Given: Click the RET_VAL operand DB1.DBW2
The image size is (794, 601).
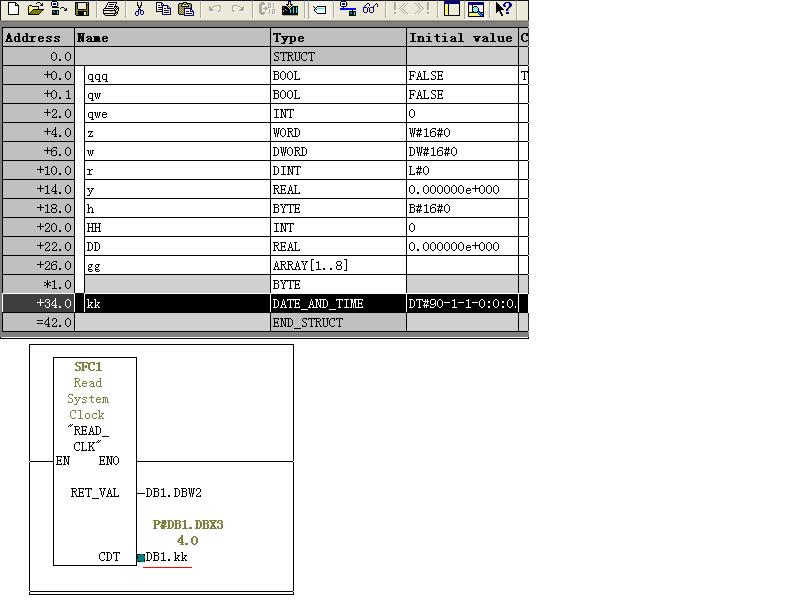Looking at the screenshot, I should 173,493.
